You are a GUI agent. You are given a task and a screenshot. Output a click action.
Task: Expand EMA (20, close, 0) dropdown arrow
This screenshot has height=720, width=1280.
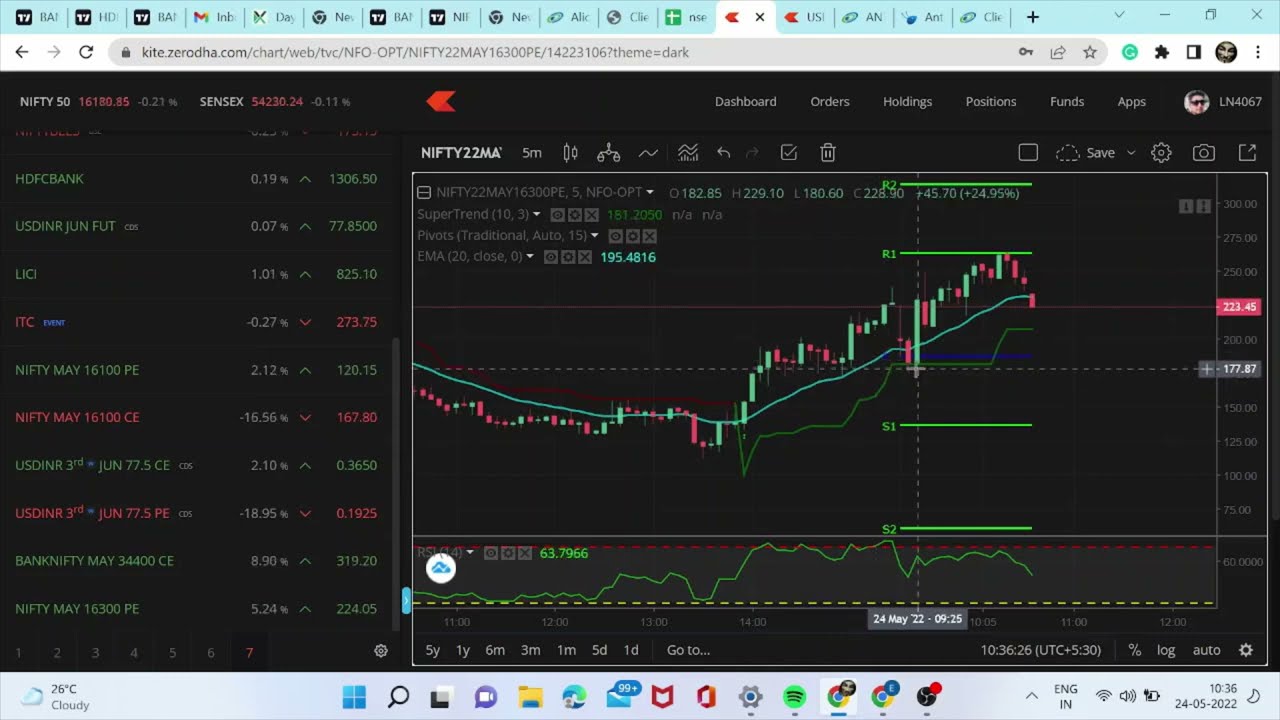pyautogui.click(x=530, y=257)
